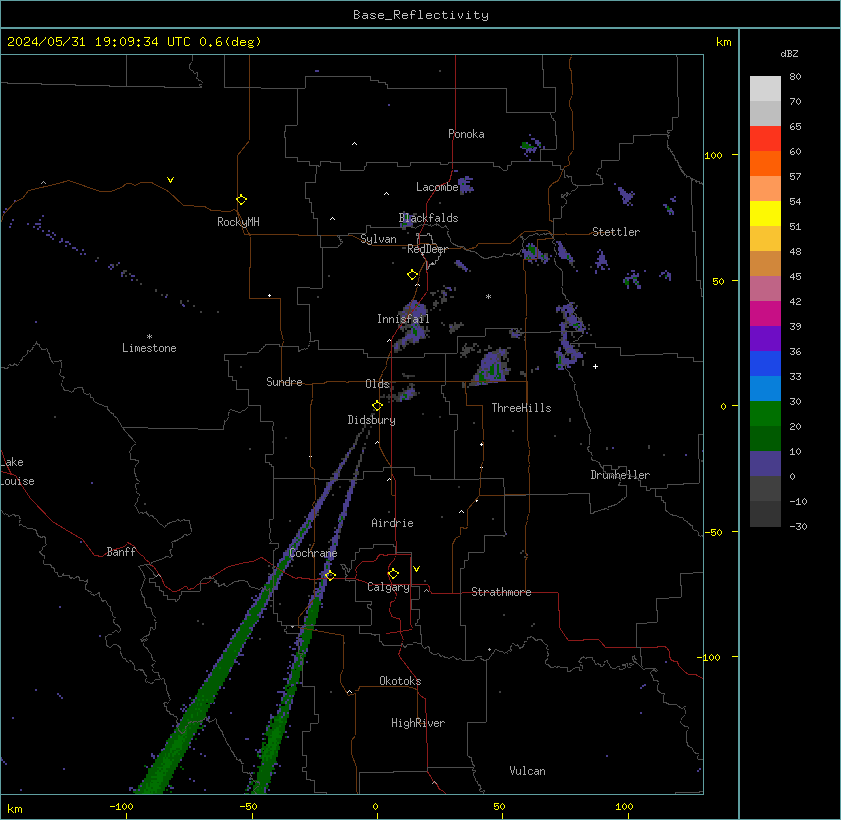Click the Vulcan town label
Image resolution: width=841 pixels, height=820 pixels.
coord(527,771)
